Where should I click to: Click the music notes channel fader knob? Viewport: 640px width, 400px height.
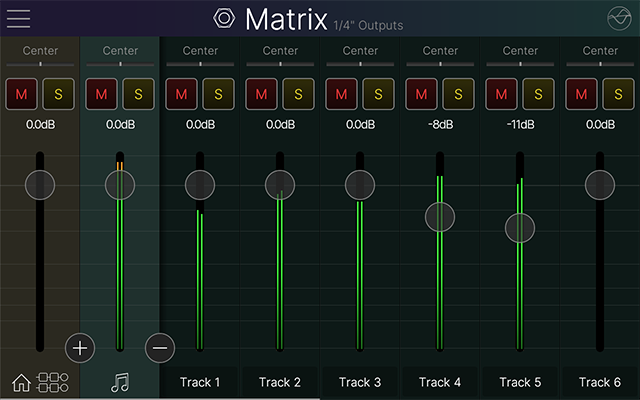pos(120,185)
